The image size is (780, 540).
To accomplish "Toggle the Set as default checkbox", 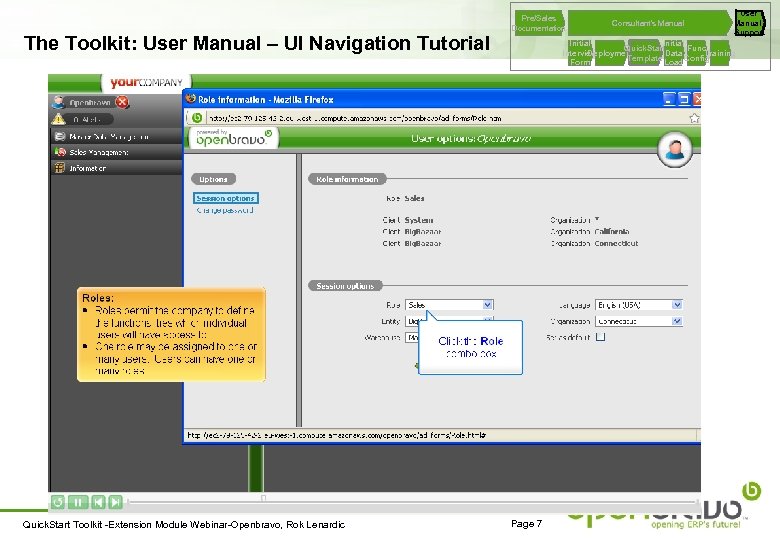I will (x=600, y=337).
